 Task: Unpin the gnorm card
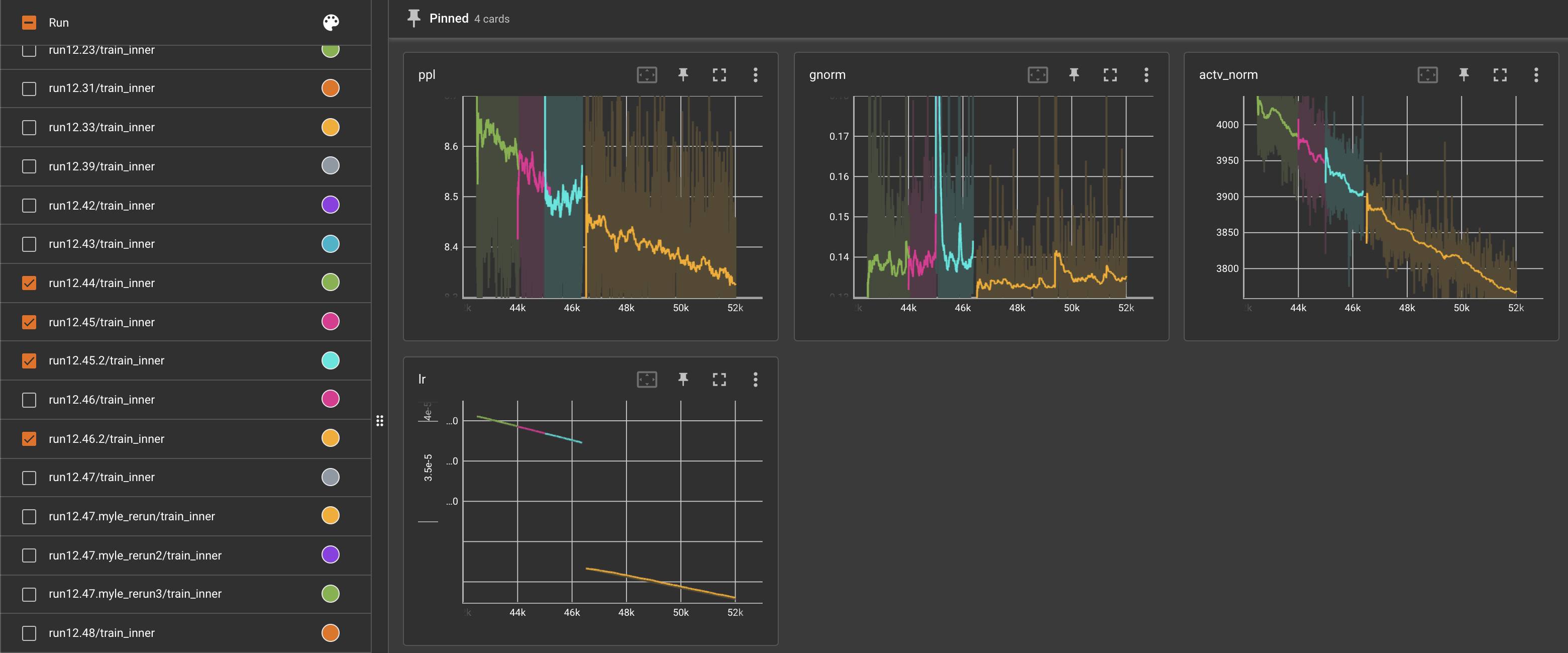[x=1074, y=75]
